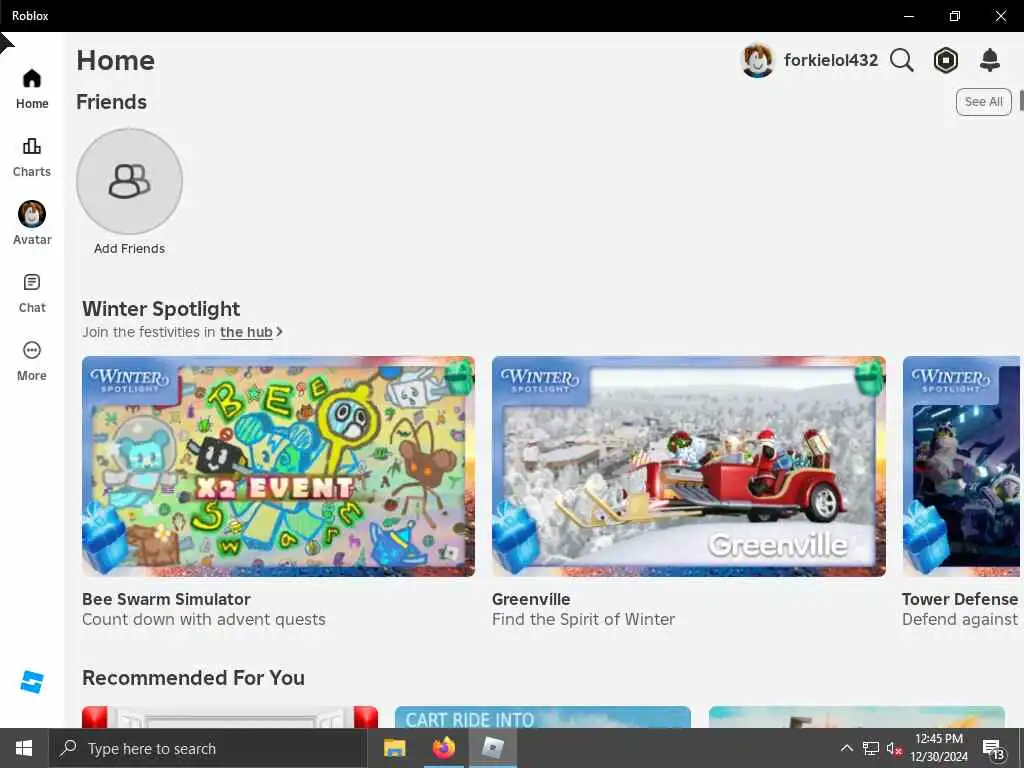Image resolution: width=1024 pixels, height=768 pixels.
Task: Close the Roblox window
Action: coord(1000,16)
